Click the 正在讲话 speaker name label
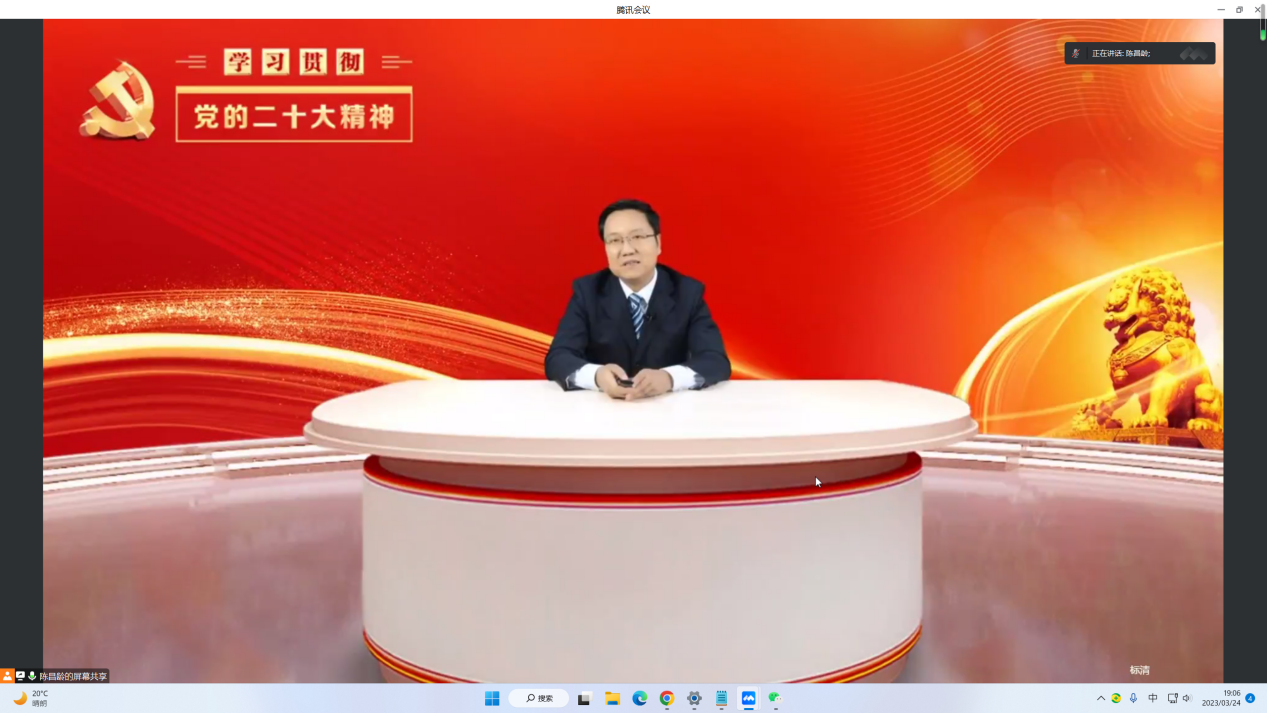This screenshot has width=1267, height=713. (x=1121, y=54)
